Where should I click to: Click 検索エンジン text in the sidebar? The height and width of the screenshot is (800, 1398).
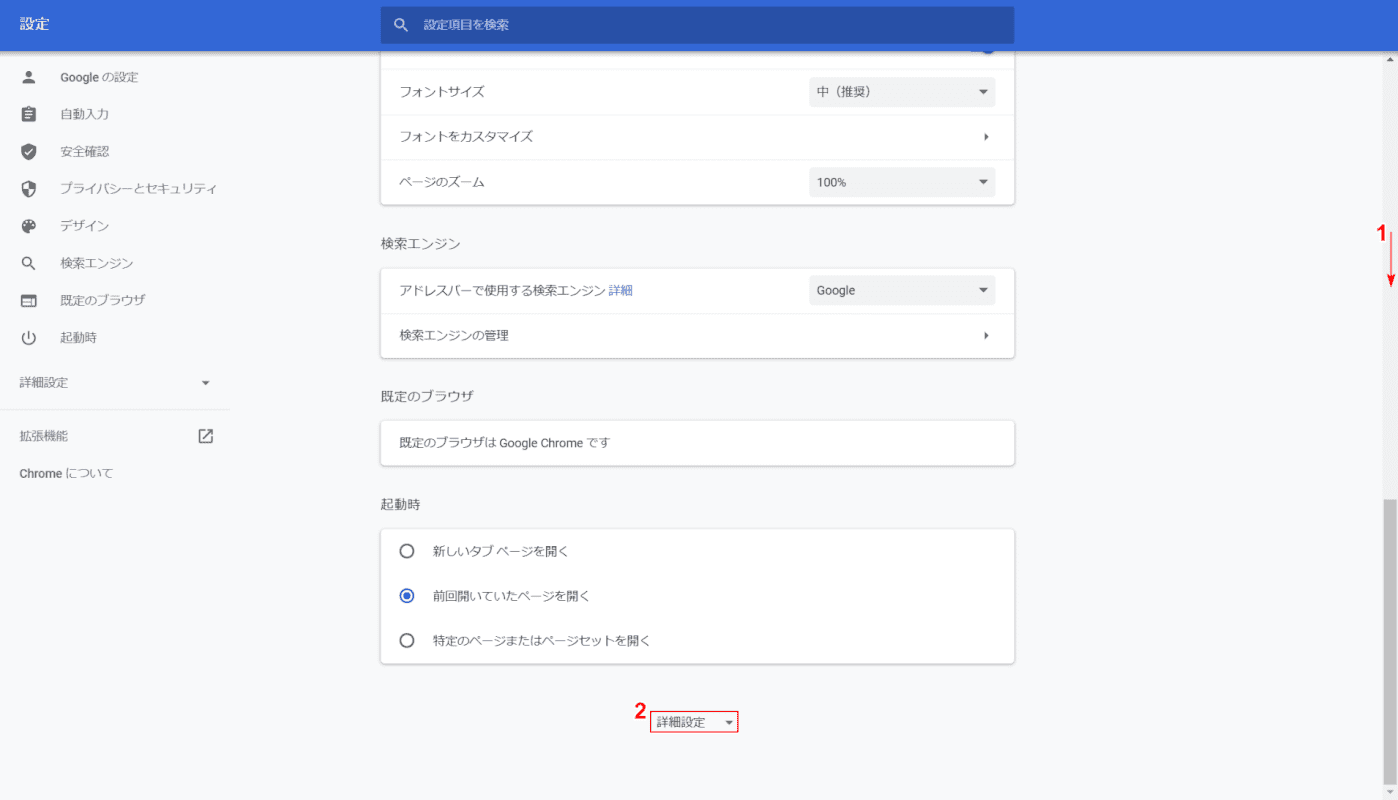[x=97, y=263]
